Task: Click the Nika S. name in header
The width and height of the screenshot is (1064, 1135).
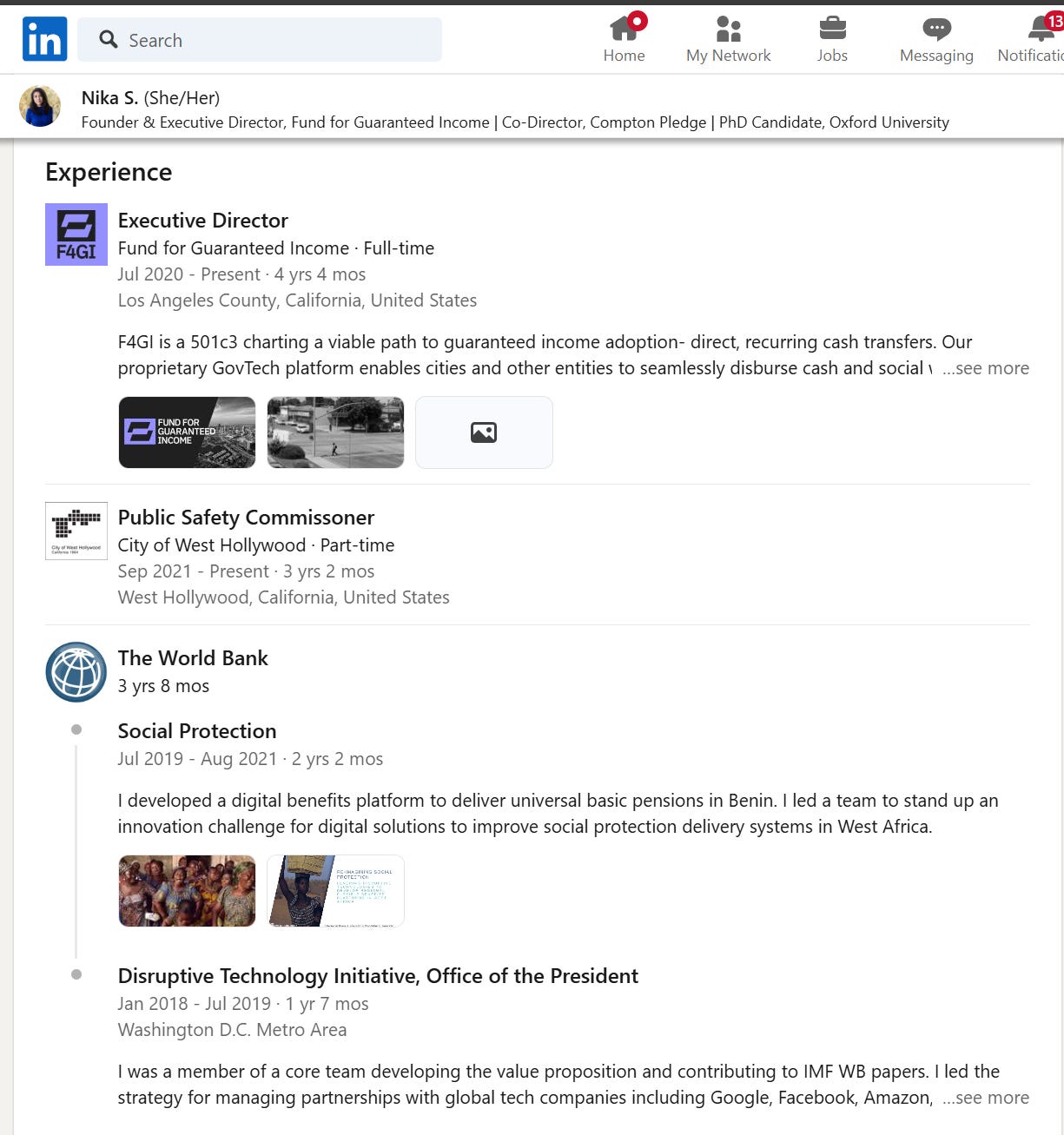Action: tap(109, 98)
